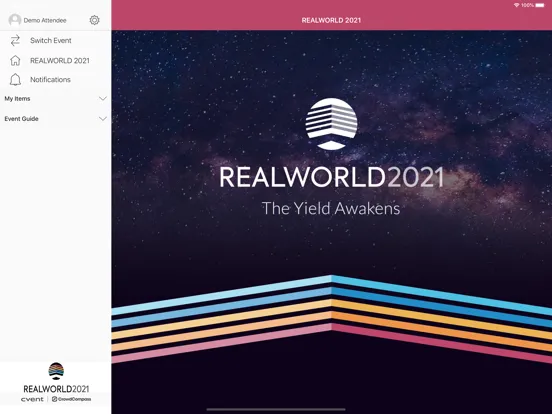Click the Switch Event arrows icon

click(x=15, y=41)
